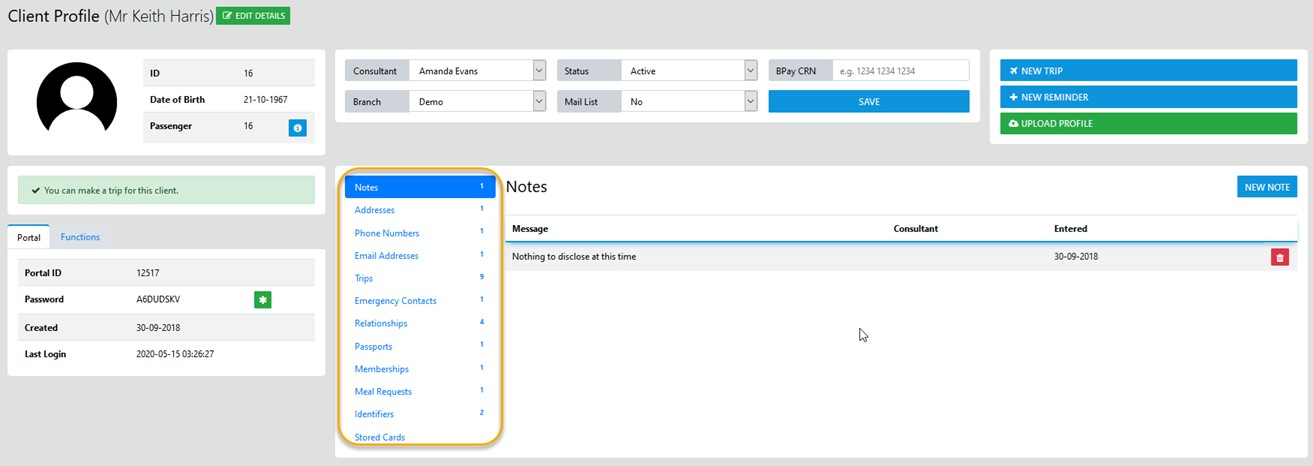Open the Trips section
The height and width of the screenshot is (466, 1313).
[x=364, y=278]
